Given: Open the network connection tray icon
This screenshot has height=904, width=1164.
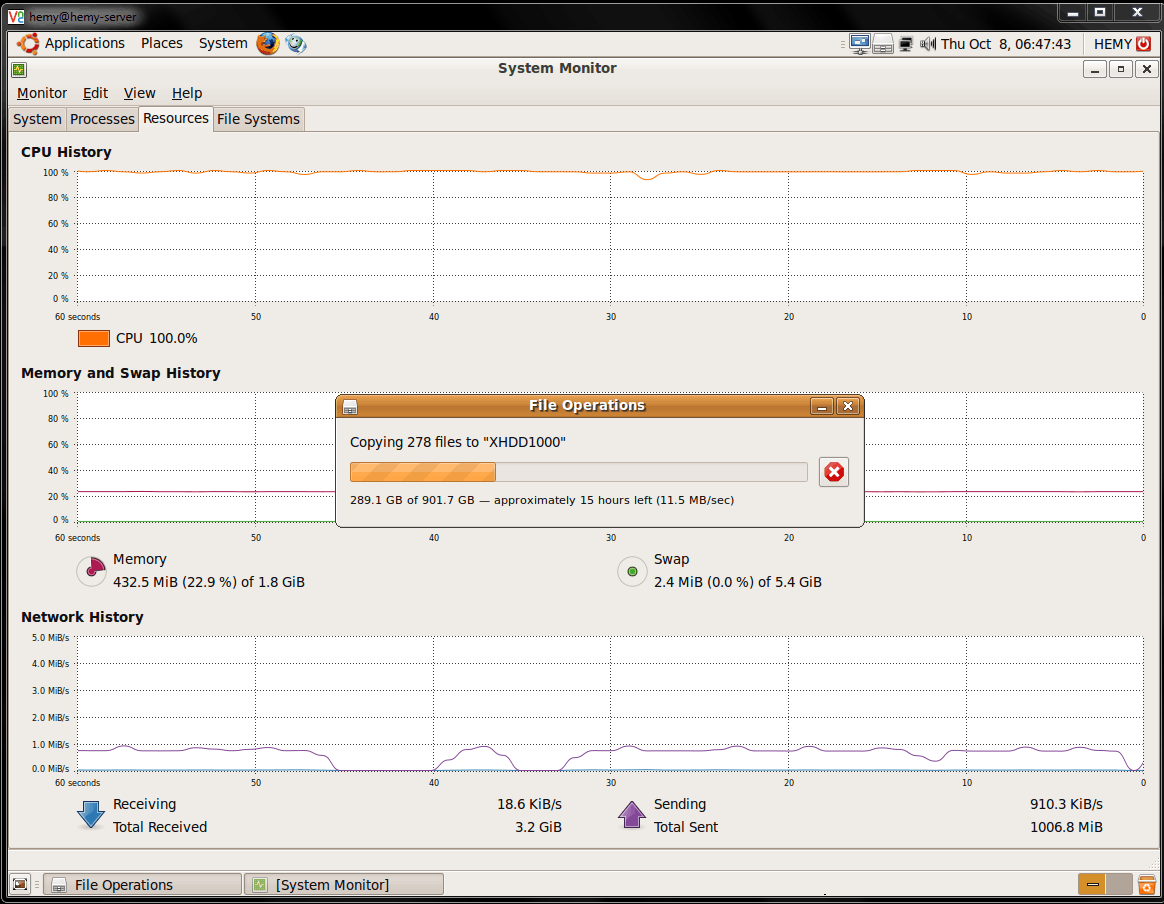Looking at the screenshot, I should pos(906,45).
